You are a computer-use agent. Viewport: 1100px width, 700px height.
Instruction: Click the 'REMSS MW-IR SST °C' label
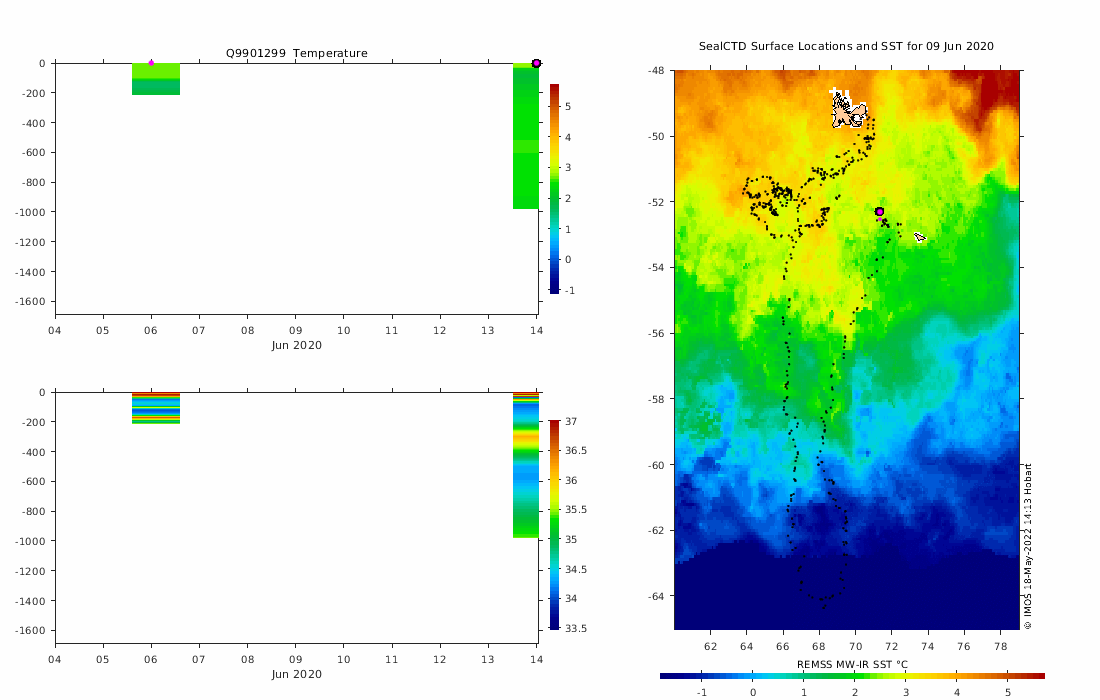pyautogui.click(x=852, y=664)
